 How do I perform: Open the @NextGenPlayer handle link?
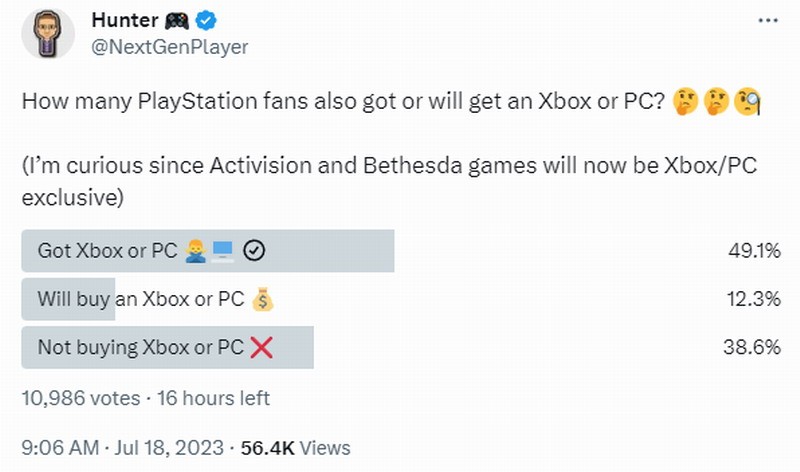pos(169,46)
